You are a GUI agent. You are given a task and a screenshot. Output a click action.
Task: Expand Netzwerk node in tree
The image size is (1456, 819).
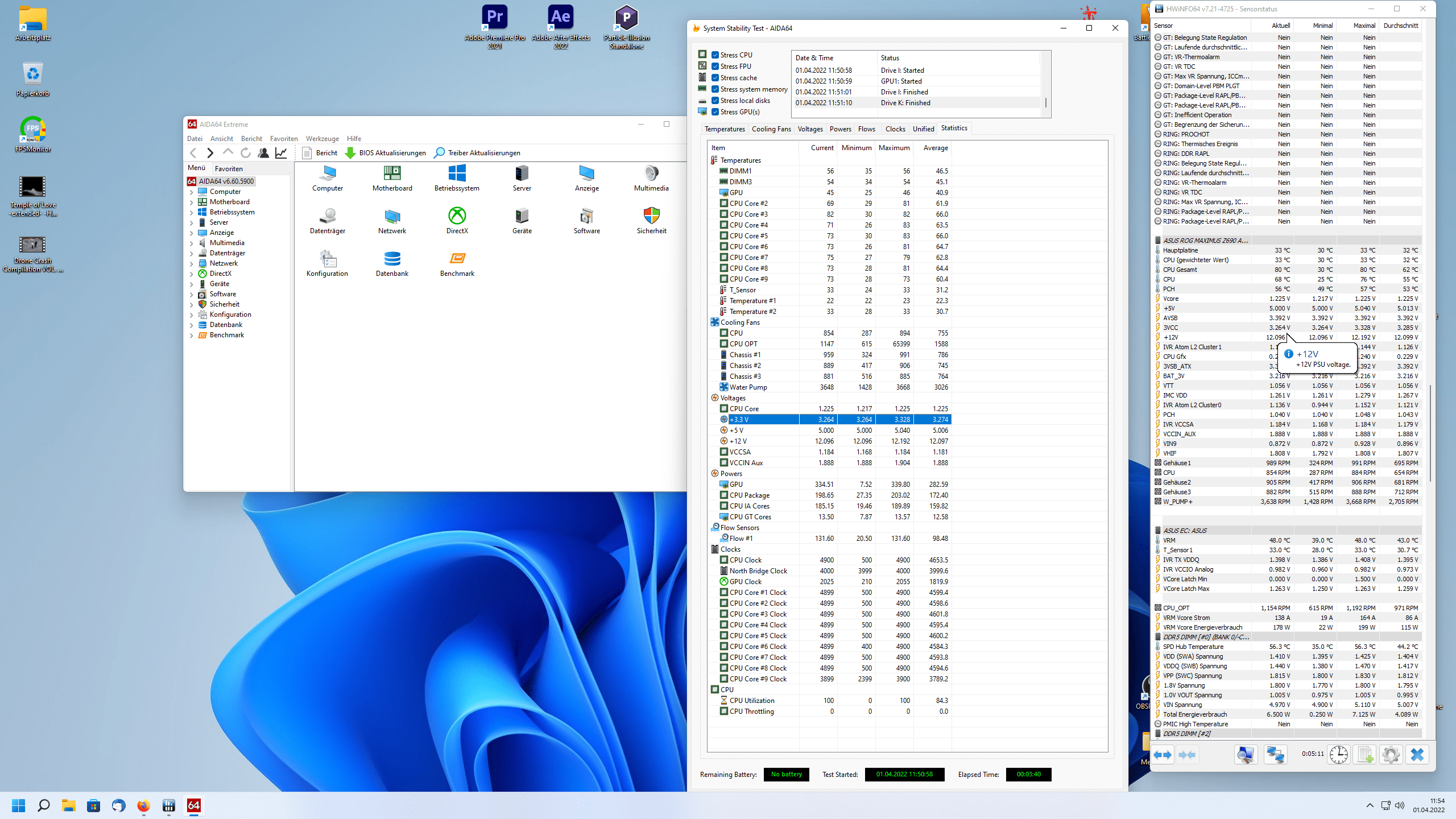(x=192, y=264)
